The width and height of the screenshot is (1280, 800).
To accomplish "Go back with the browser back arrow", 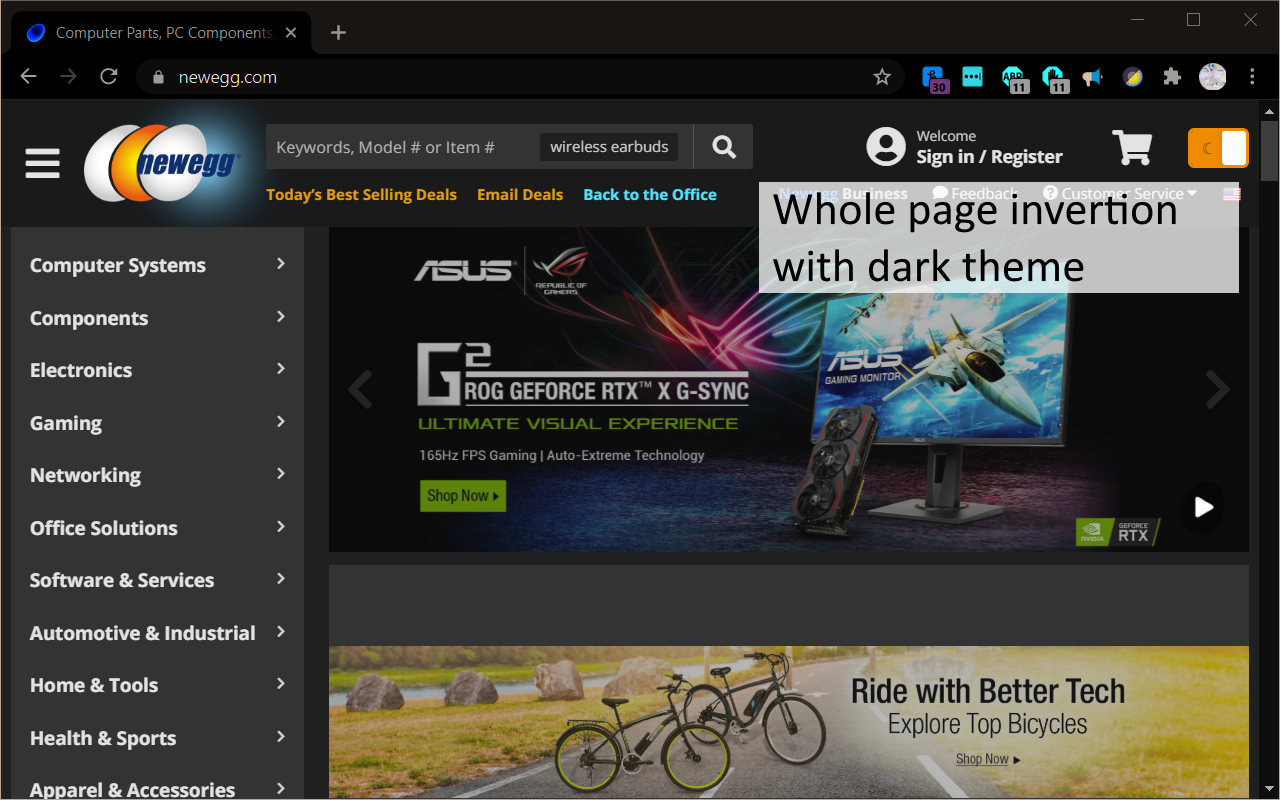I will pos(28,77).
